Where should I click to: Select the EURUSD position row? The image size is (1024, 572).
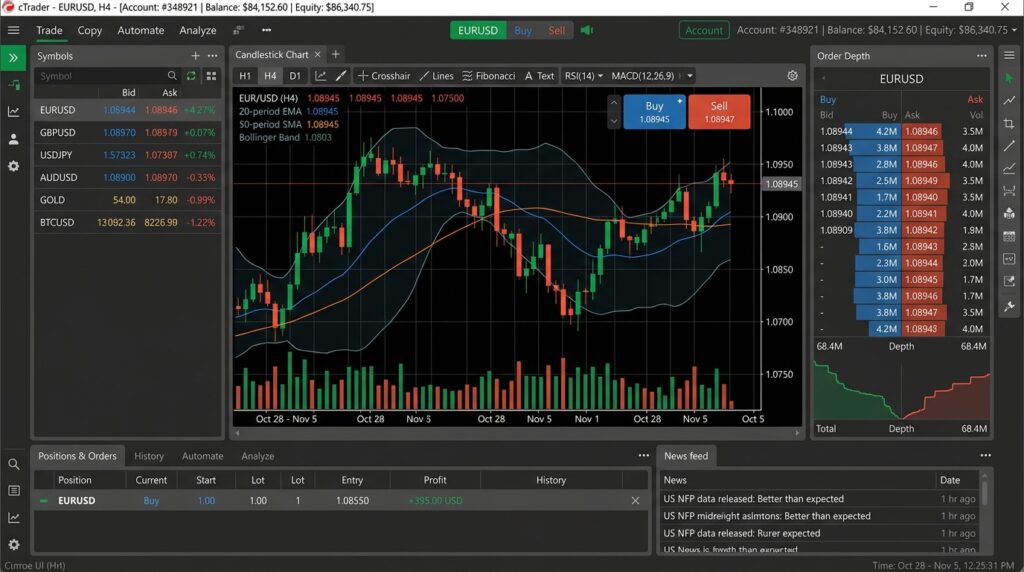(x=341, y=501)
